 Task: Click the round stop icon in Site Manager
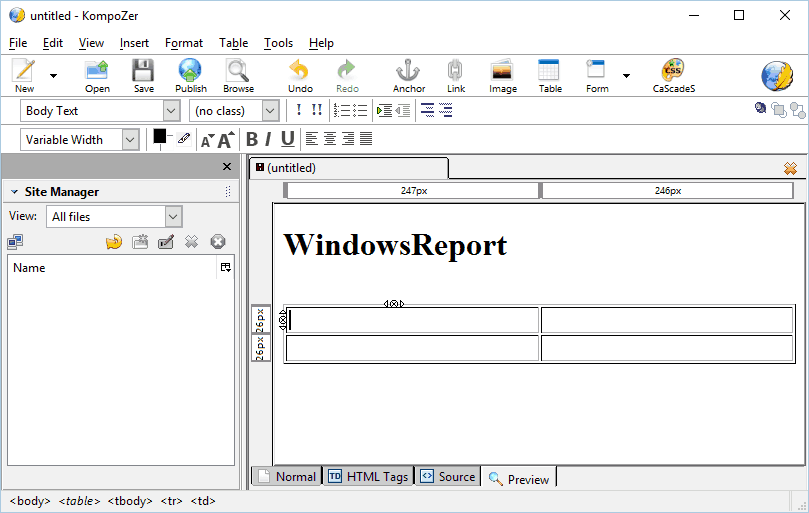(x=218, y=242)
